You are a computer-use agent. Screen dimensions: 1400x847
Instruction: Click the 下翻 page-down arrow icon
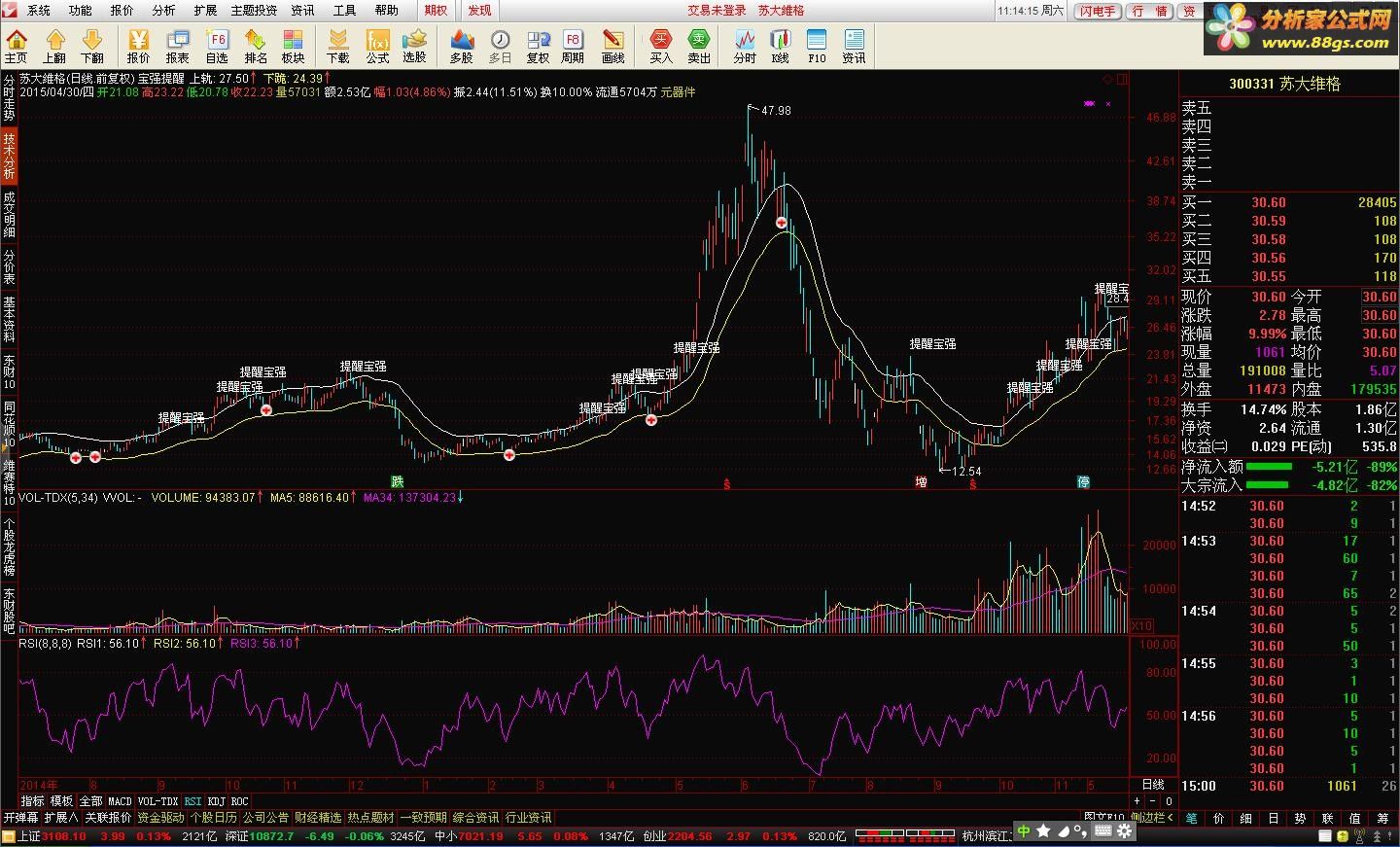92,46
